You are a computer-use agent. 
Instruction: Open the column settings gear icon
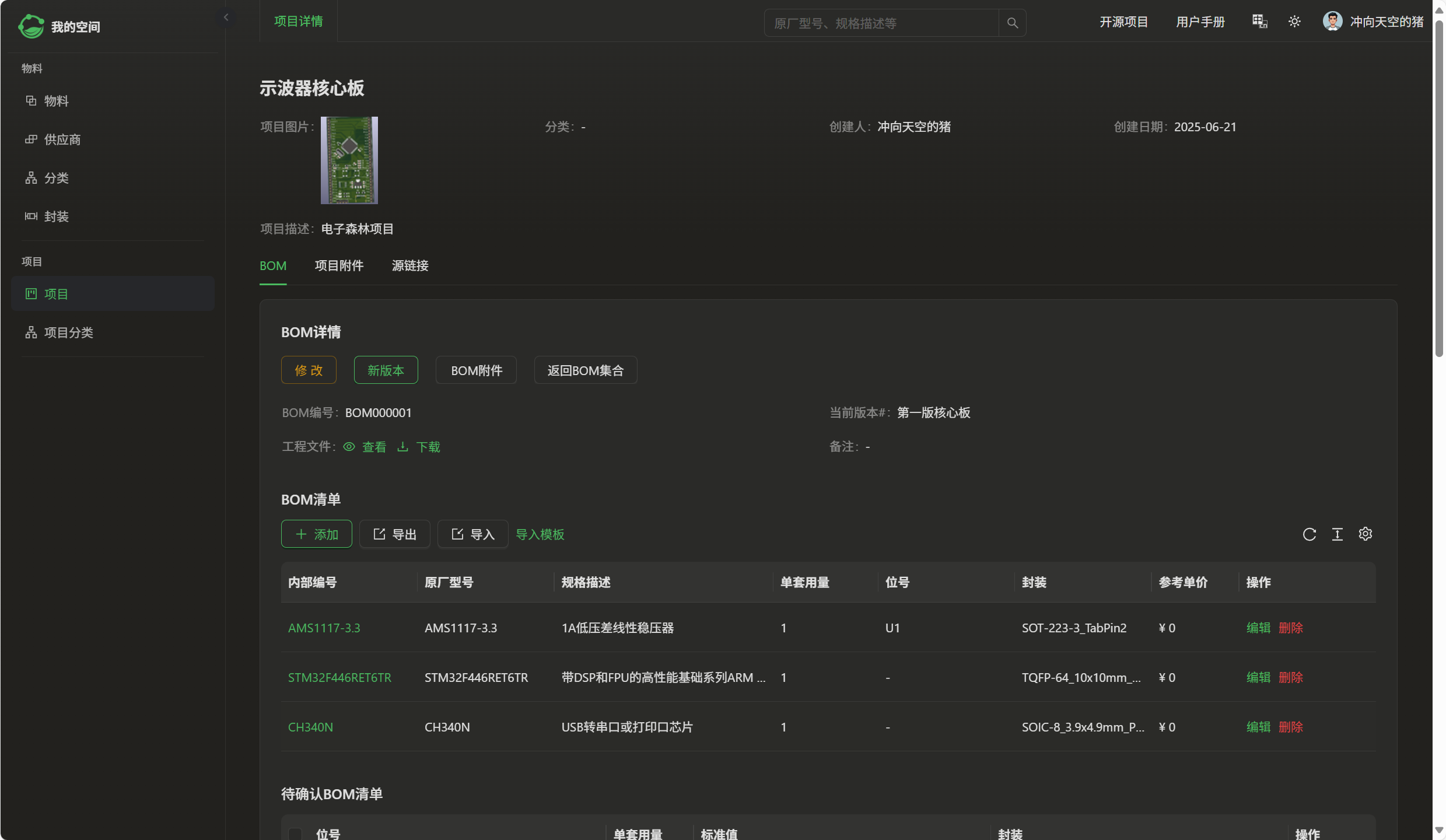click(1365, 534)
